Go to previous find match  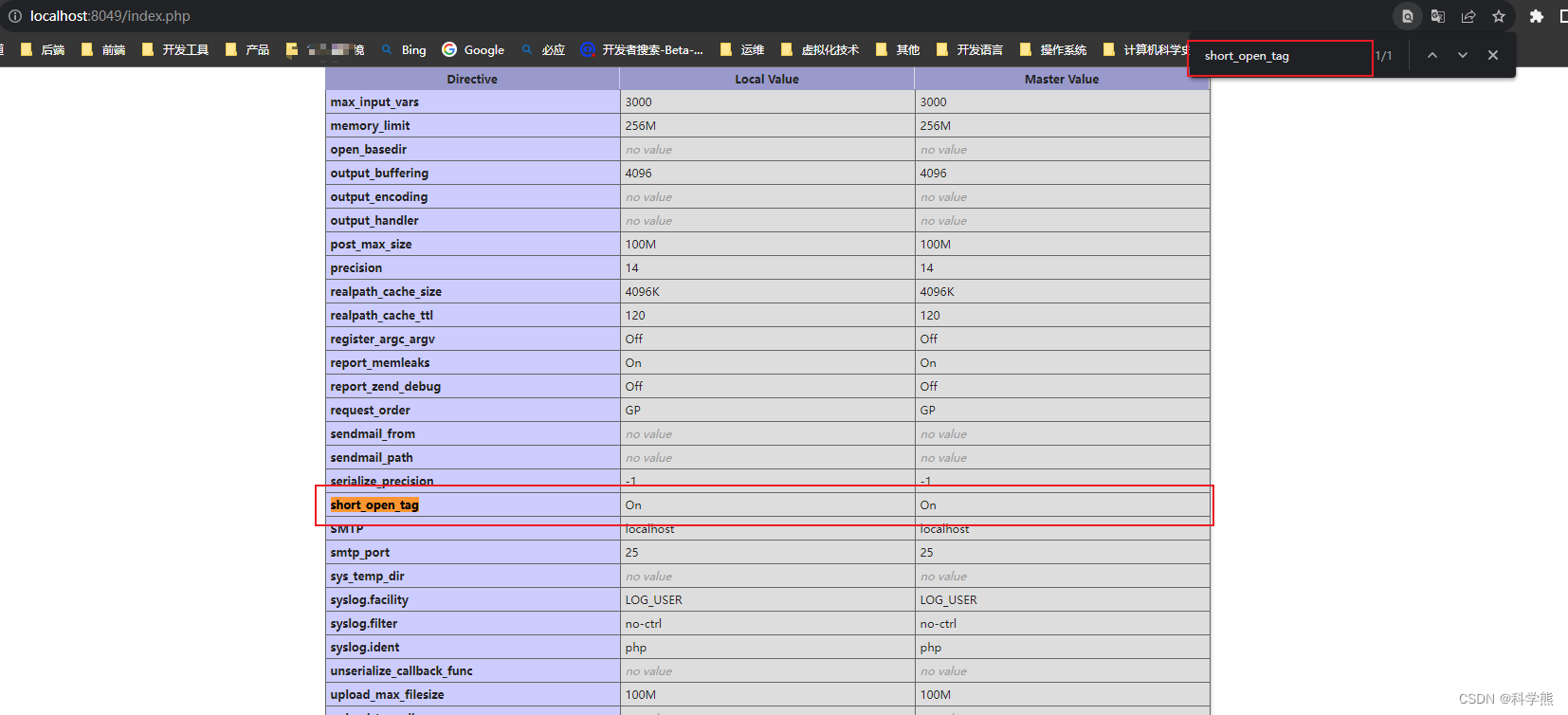point(1432,55)
